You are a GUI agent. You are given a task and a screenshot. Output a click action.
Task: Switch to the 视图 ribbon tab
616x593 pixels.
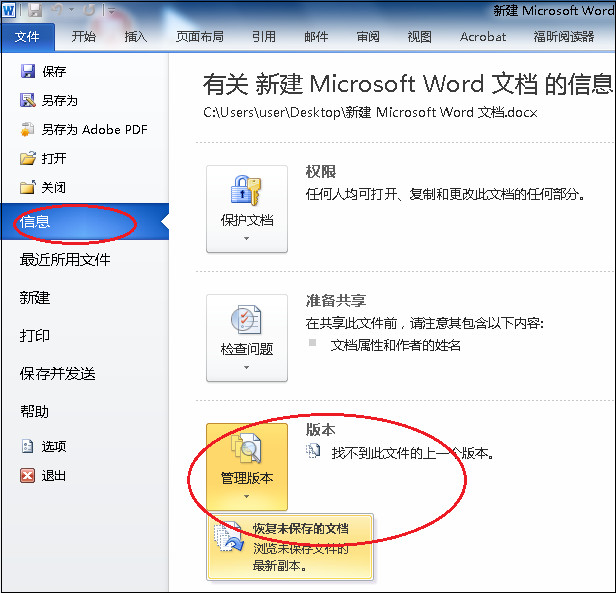click(419, 37)
